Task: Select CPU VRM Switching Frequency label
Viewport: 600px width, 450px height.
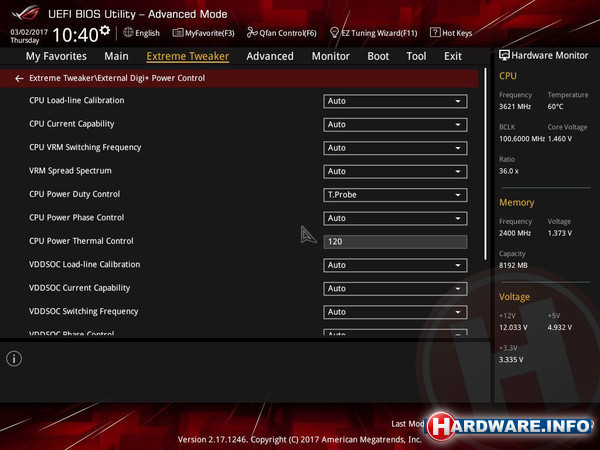Action: pyautogui.click(x=85, y=147)
